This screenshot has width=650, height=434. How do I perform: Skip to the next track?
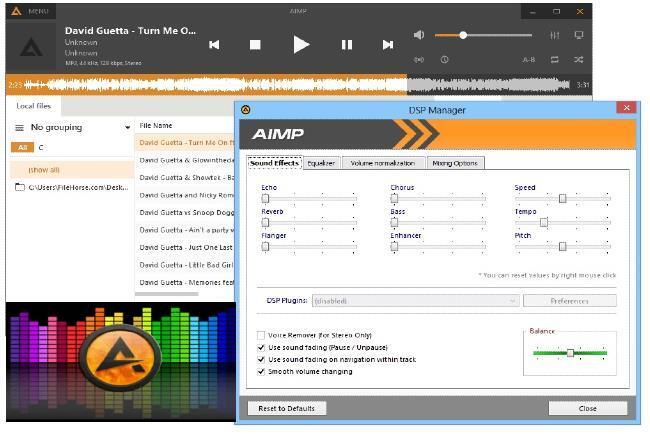tap(388, 44)
